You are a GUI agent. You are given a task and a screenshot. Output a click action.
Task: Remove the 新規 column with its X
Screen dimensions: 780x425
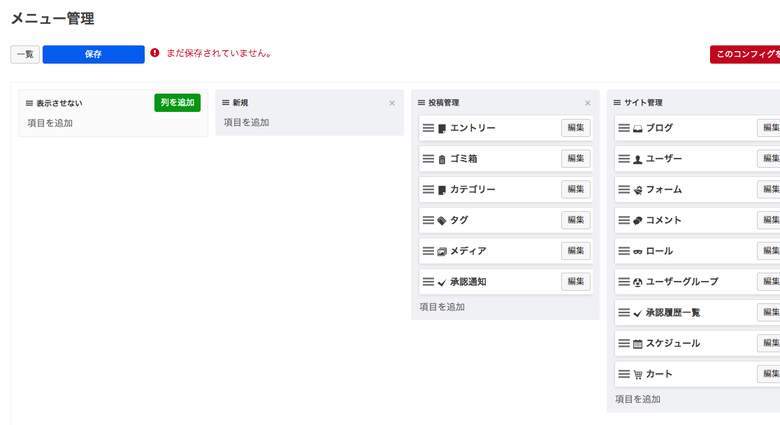click(392, 103)
